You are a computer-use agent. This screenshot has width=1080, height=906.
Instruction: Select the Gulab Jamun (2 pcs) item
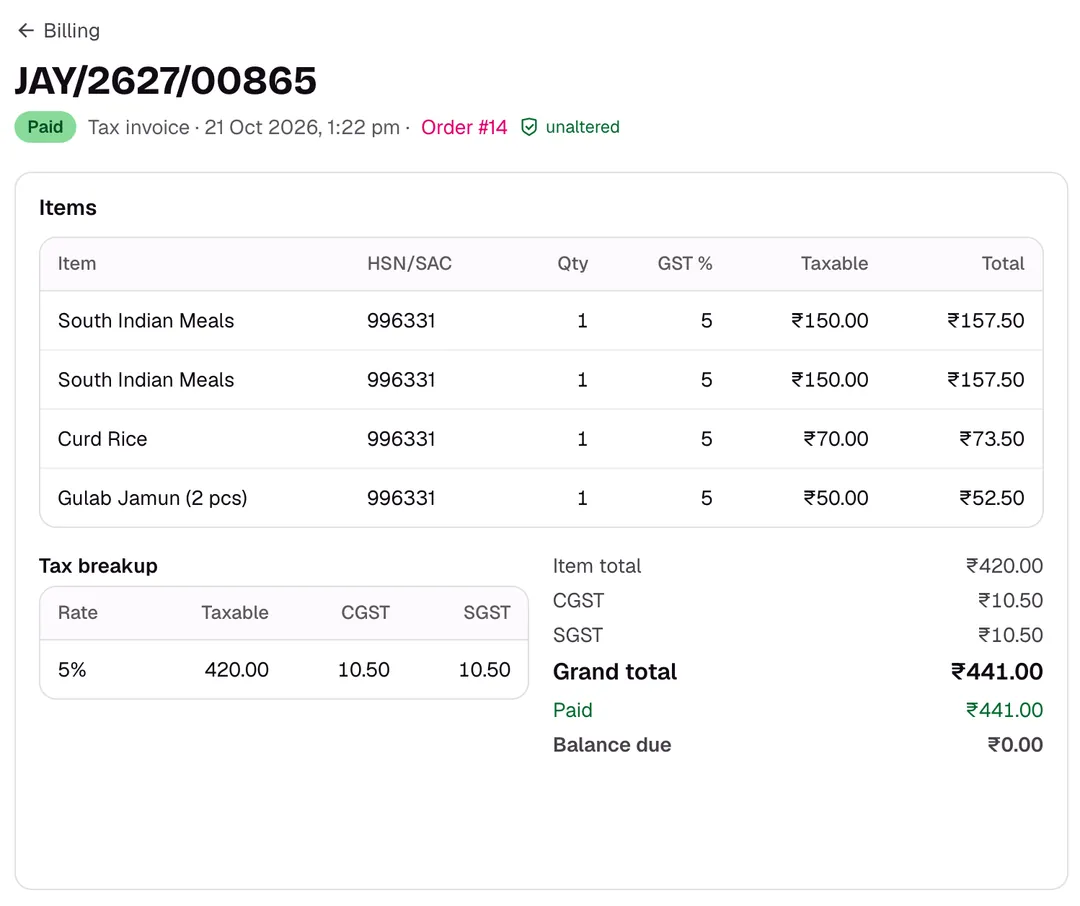[152, 498]
